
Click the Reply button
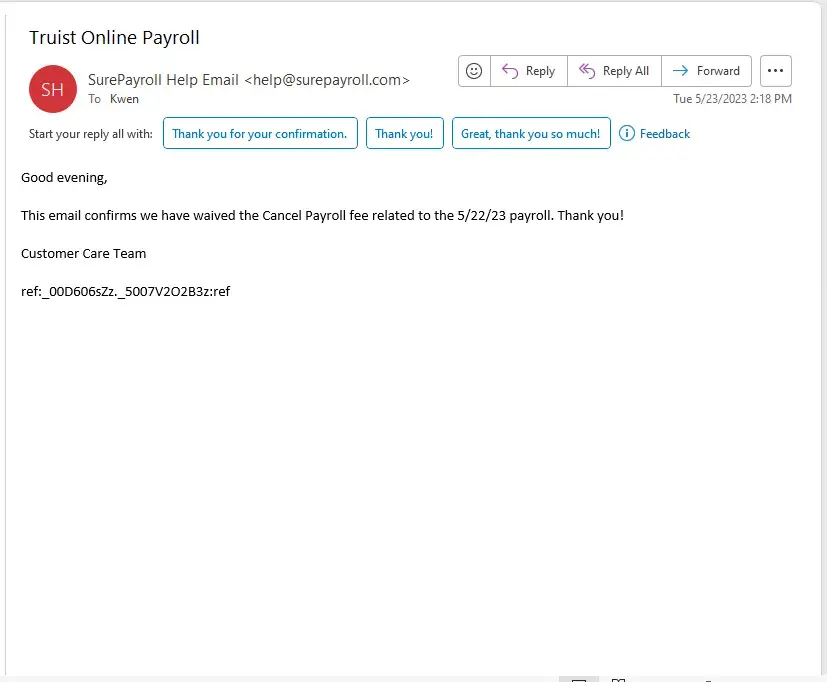[x=528, y=71]
